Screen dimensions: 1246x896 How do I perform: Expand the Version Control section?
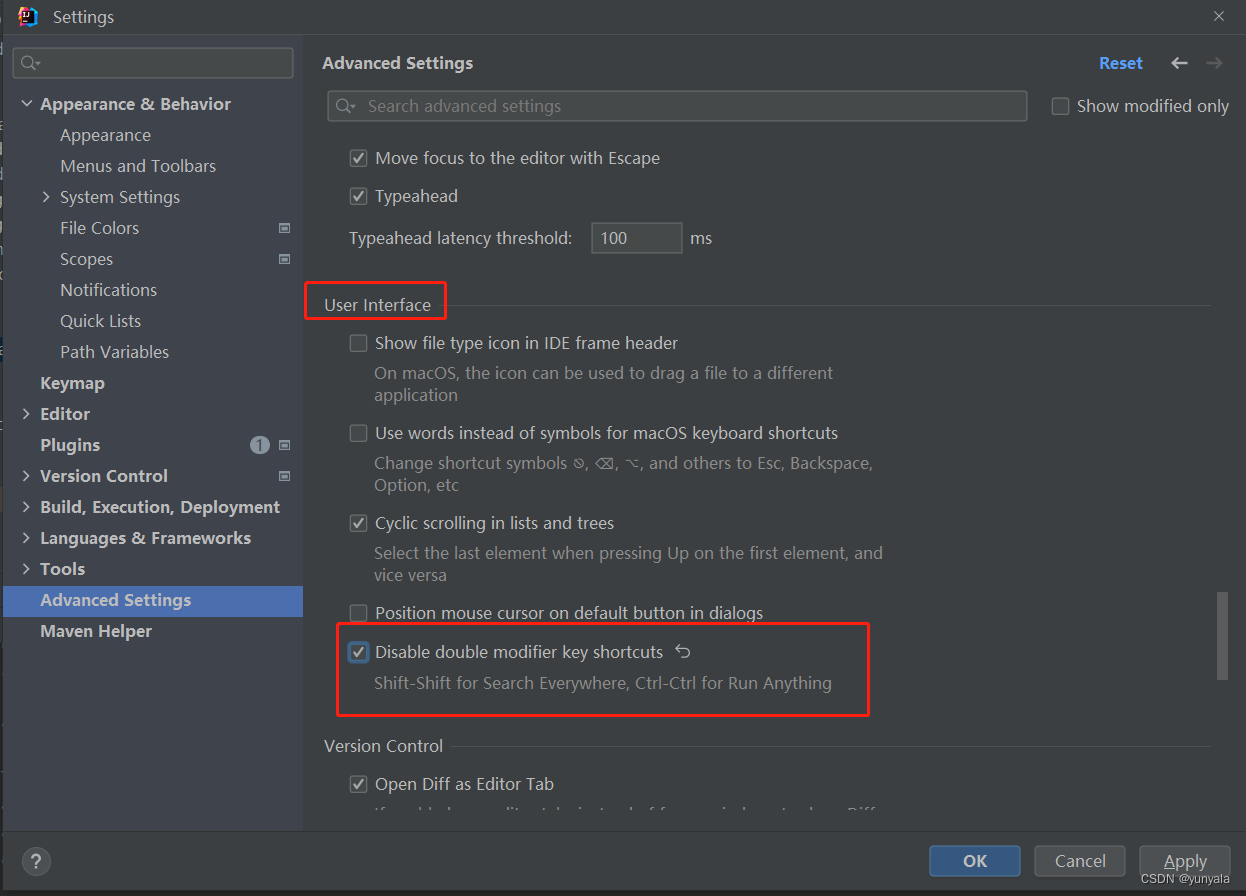pyautogui.click(x=26, y=476)
